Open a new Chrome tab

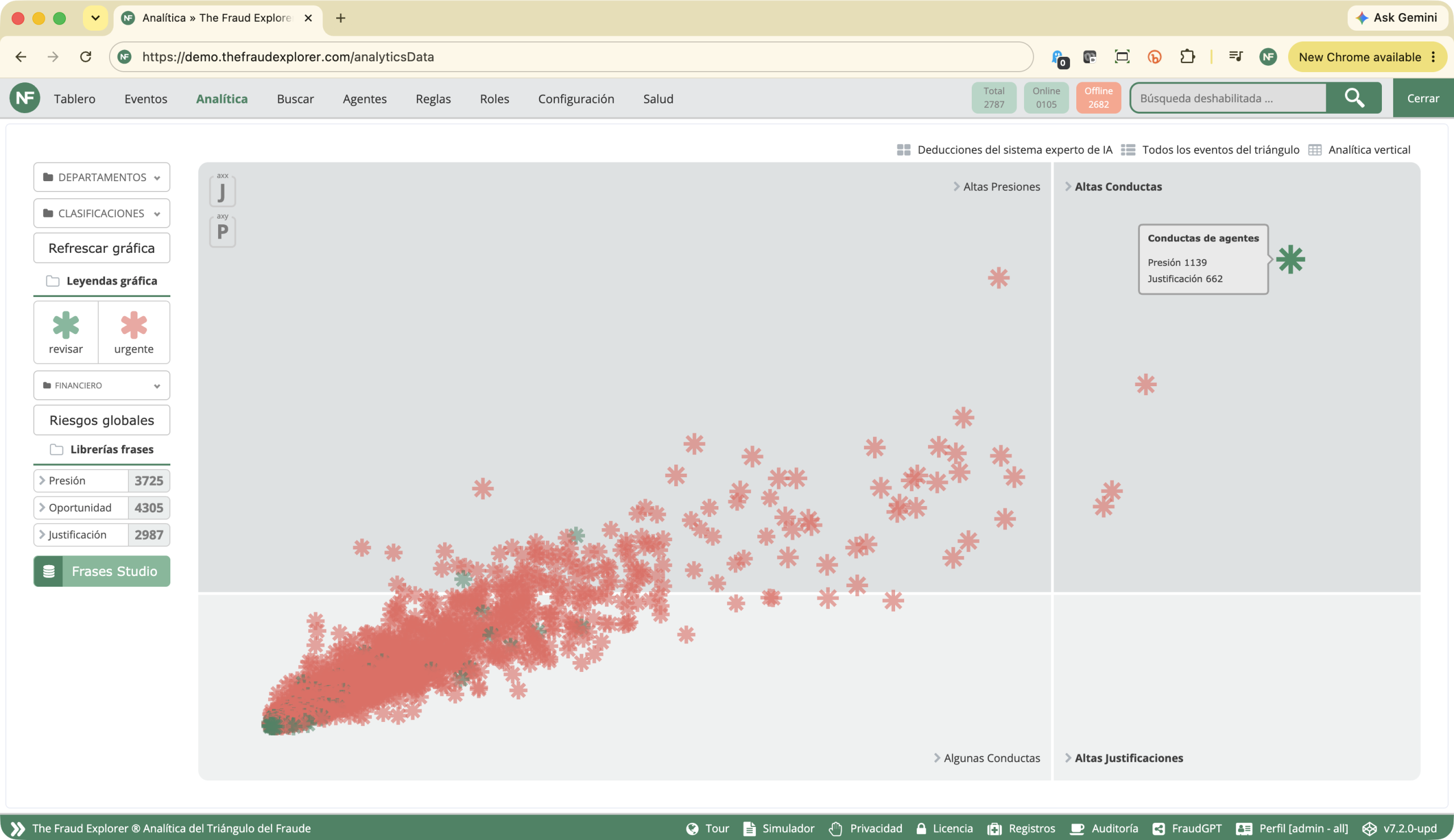point(341,18)
